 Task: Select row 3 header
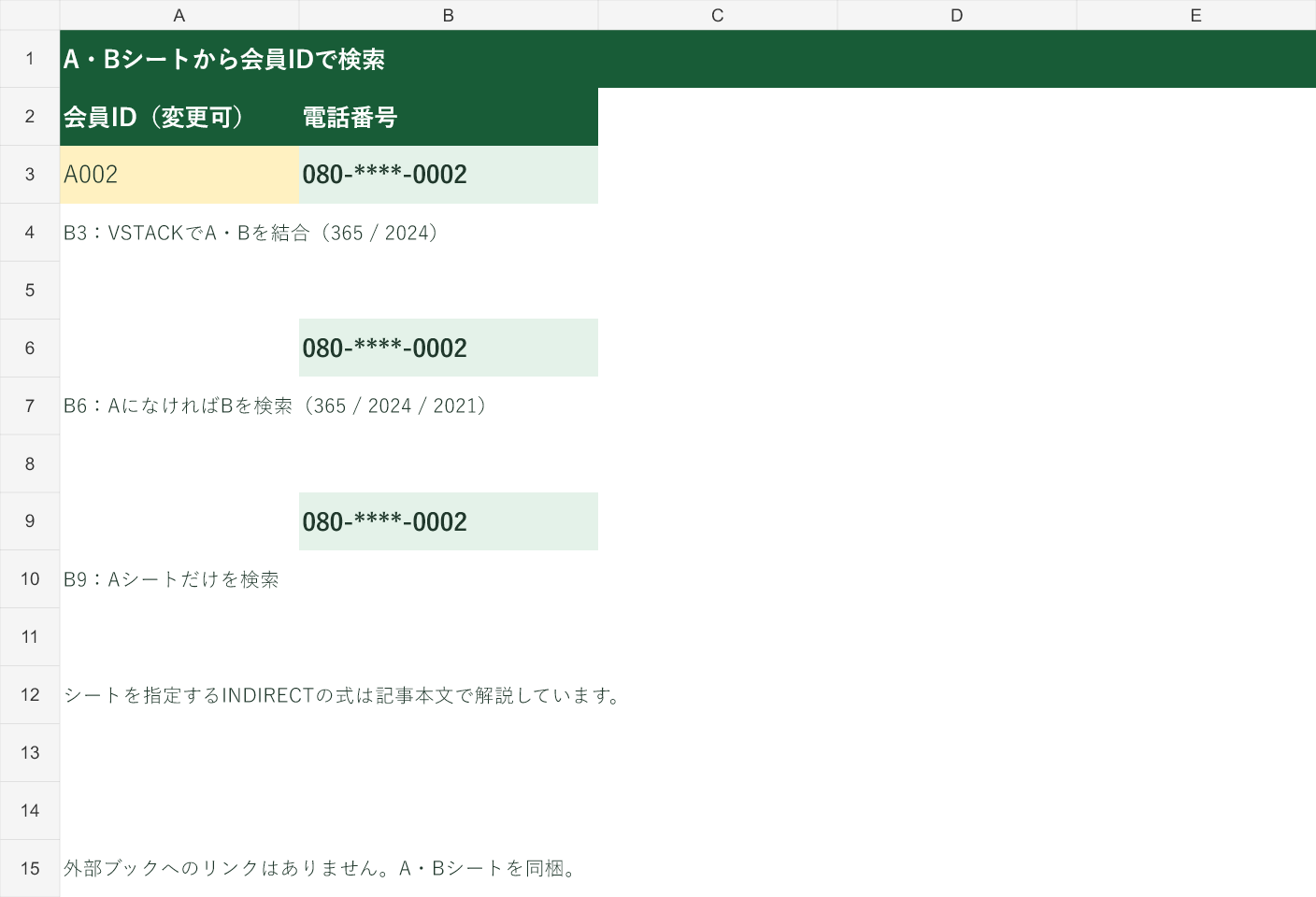point(30,175)
